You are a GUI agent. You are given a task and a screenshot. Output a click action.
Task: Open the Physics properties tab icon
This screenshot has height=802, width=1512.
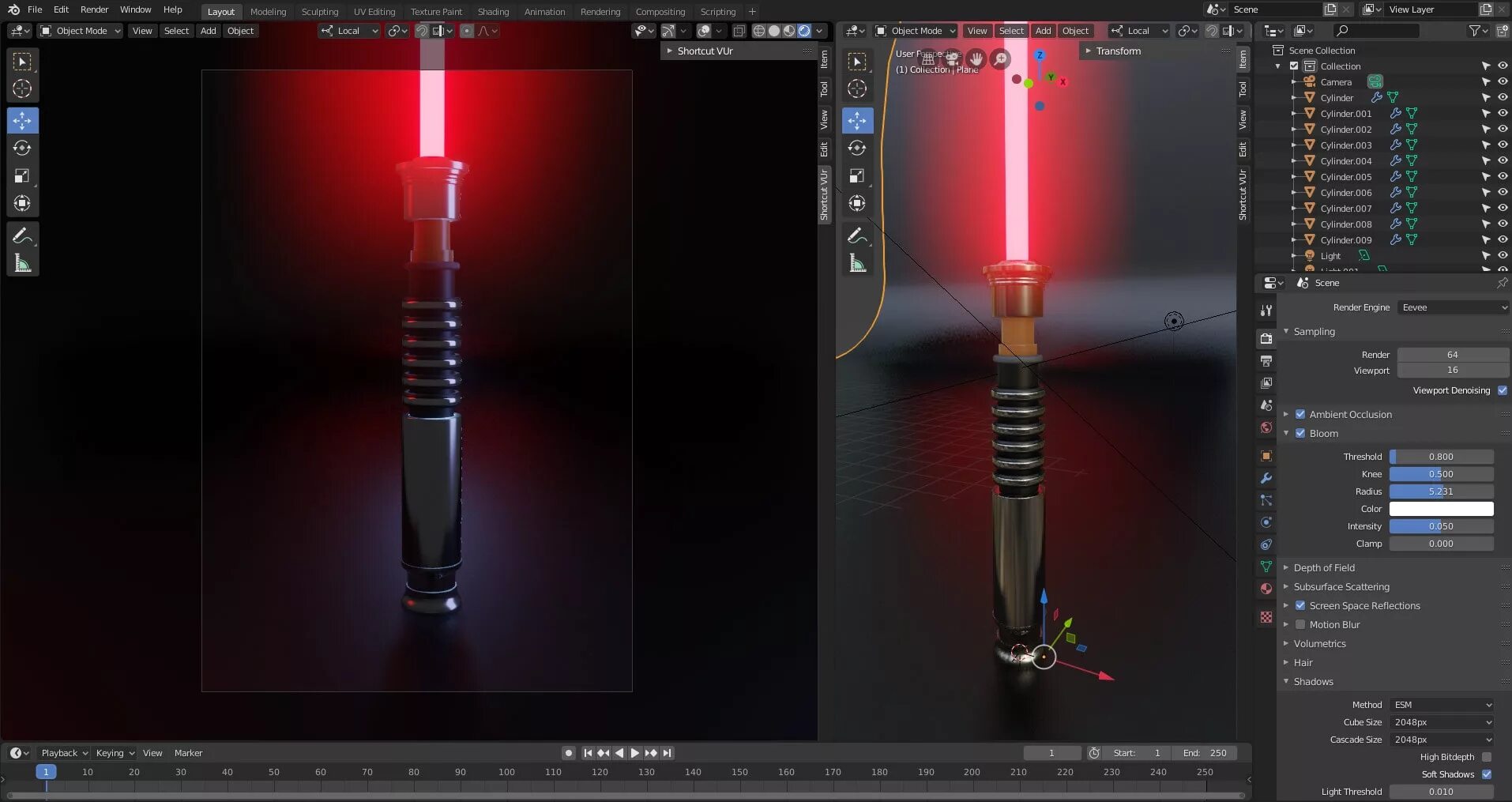click(x=1266, y=522)
